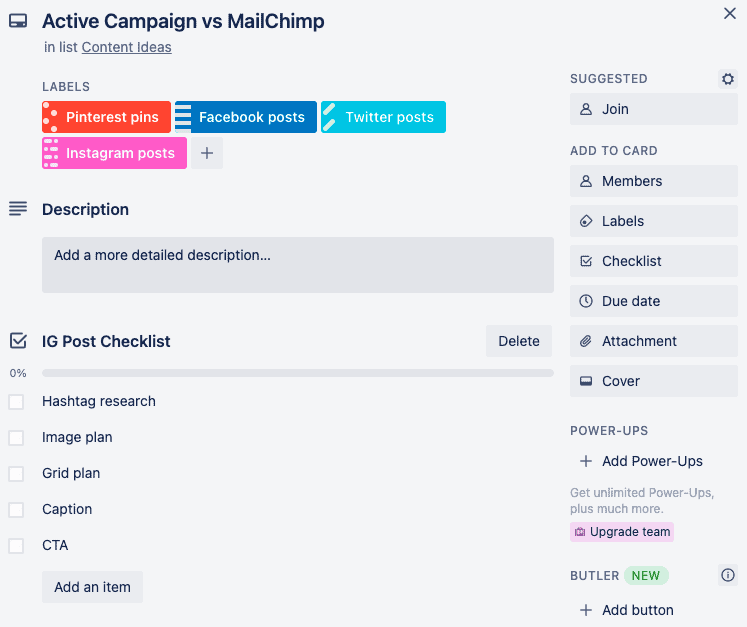Click the Twitter posts cyan label
Screen dimensions: 747x627
point(384,117)
